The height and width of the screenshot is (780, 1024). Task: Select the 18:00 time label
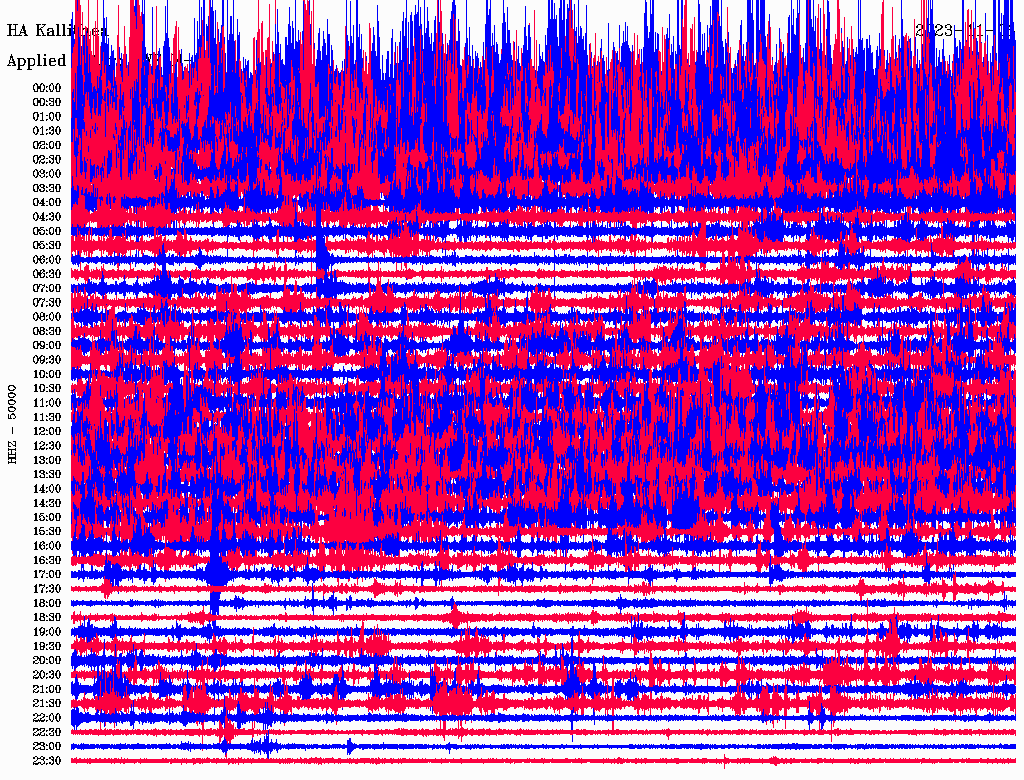[x=47, y=604]
